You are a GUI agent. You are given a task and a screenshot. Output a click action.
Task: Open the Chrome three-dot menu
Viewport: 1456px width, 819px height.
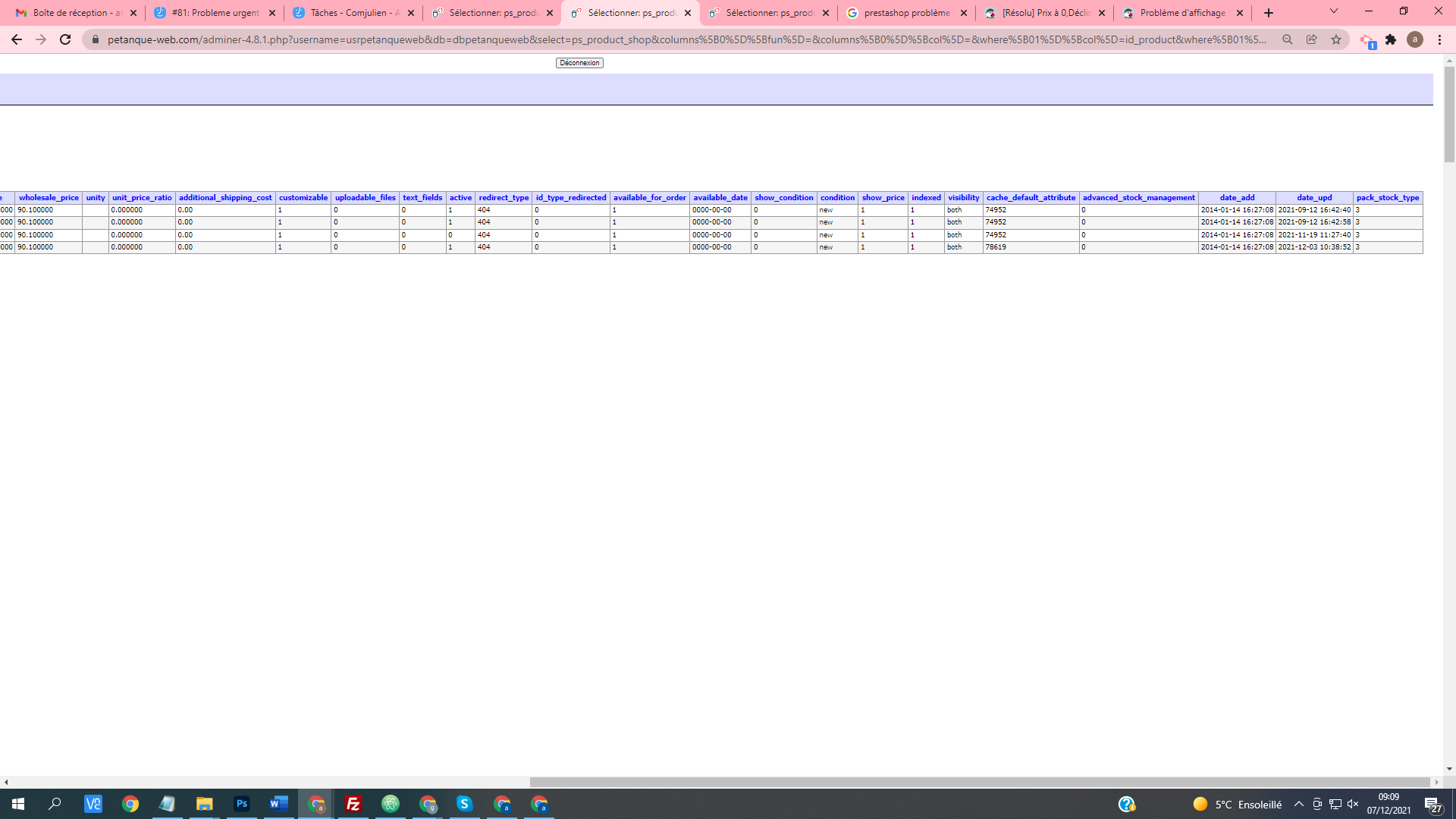click(1440, 39)
